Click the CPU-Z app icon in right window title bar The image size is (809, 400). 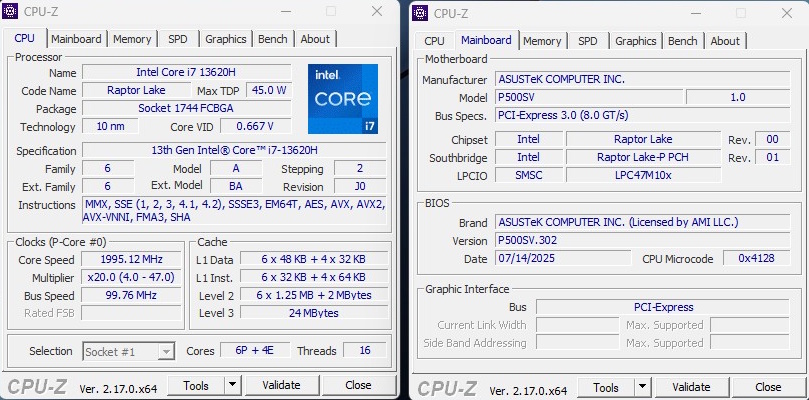point(420,13)
